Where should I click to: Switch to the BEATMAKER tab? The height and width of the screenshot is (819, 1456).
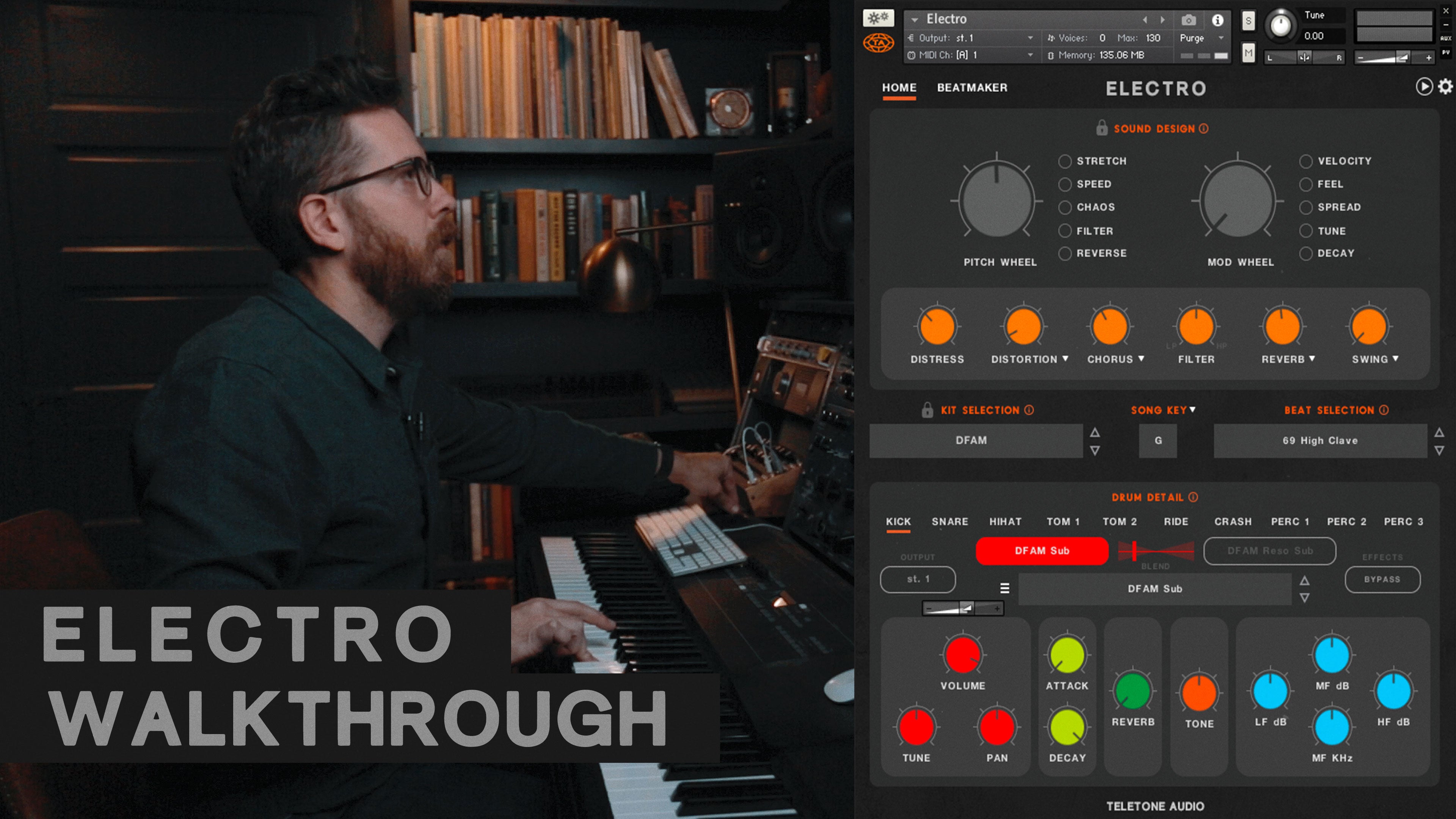click(971, 88)
